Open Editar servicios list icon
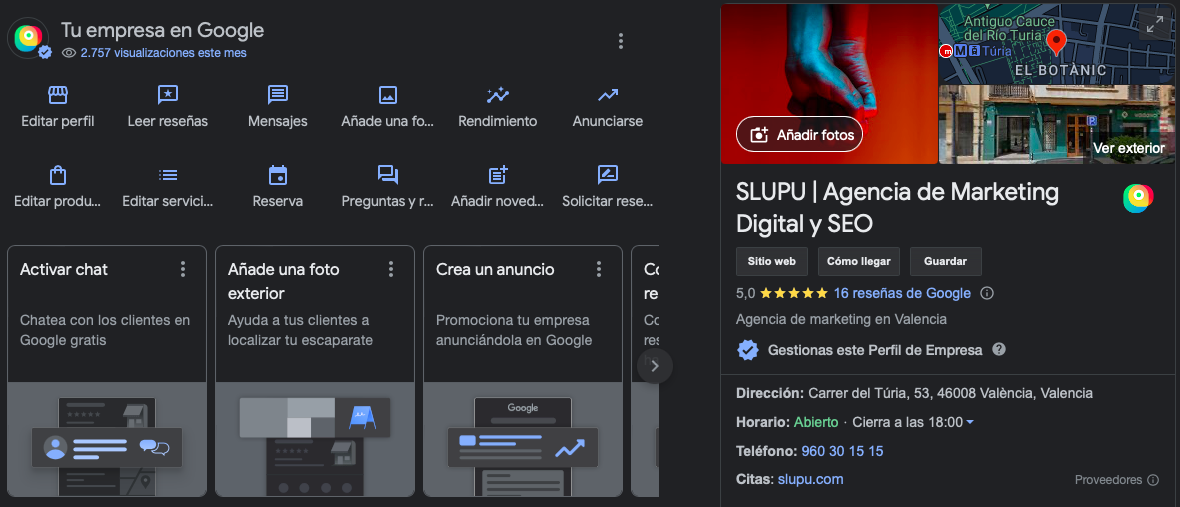 click(x=168, y=175)
